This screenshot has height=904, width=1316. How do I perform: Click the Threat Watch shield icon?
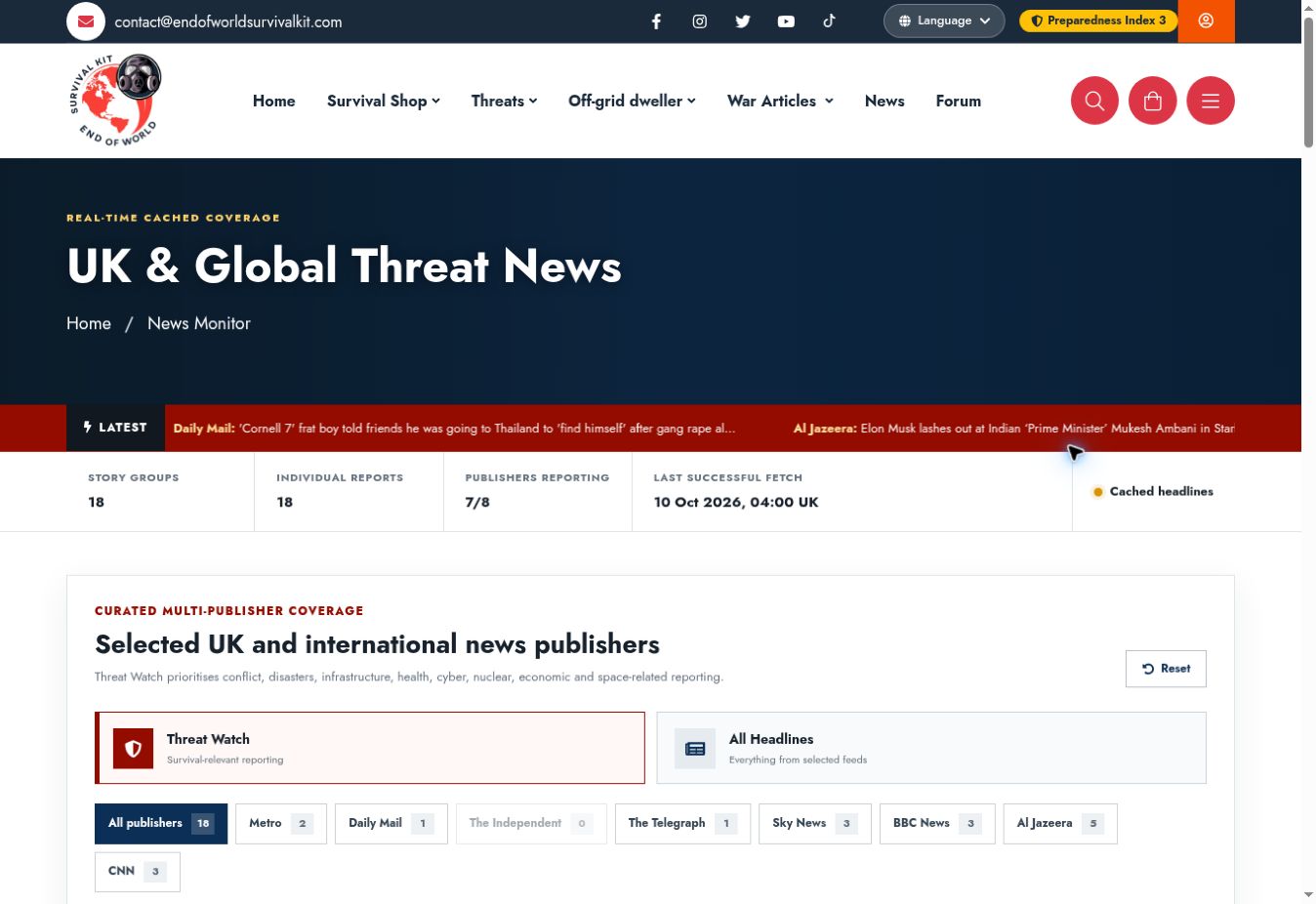(x=134, y=749)
